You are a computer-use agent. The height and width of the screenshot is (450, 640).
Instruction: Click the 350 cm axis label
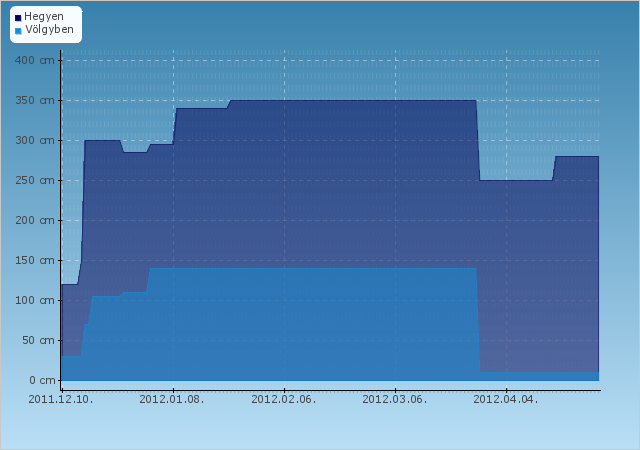click(34, 100)
